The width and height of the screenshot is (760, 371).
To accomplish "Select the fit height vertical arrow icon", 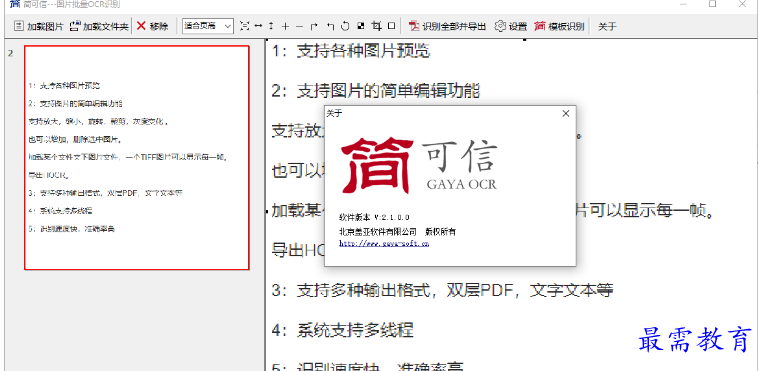I will click(x=271, y=26).
